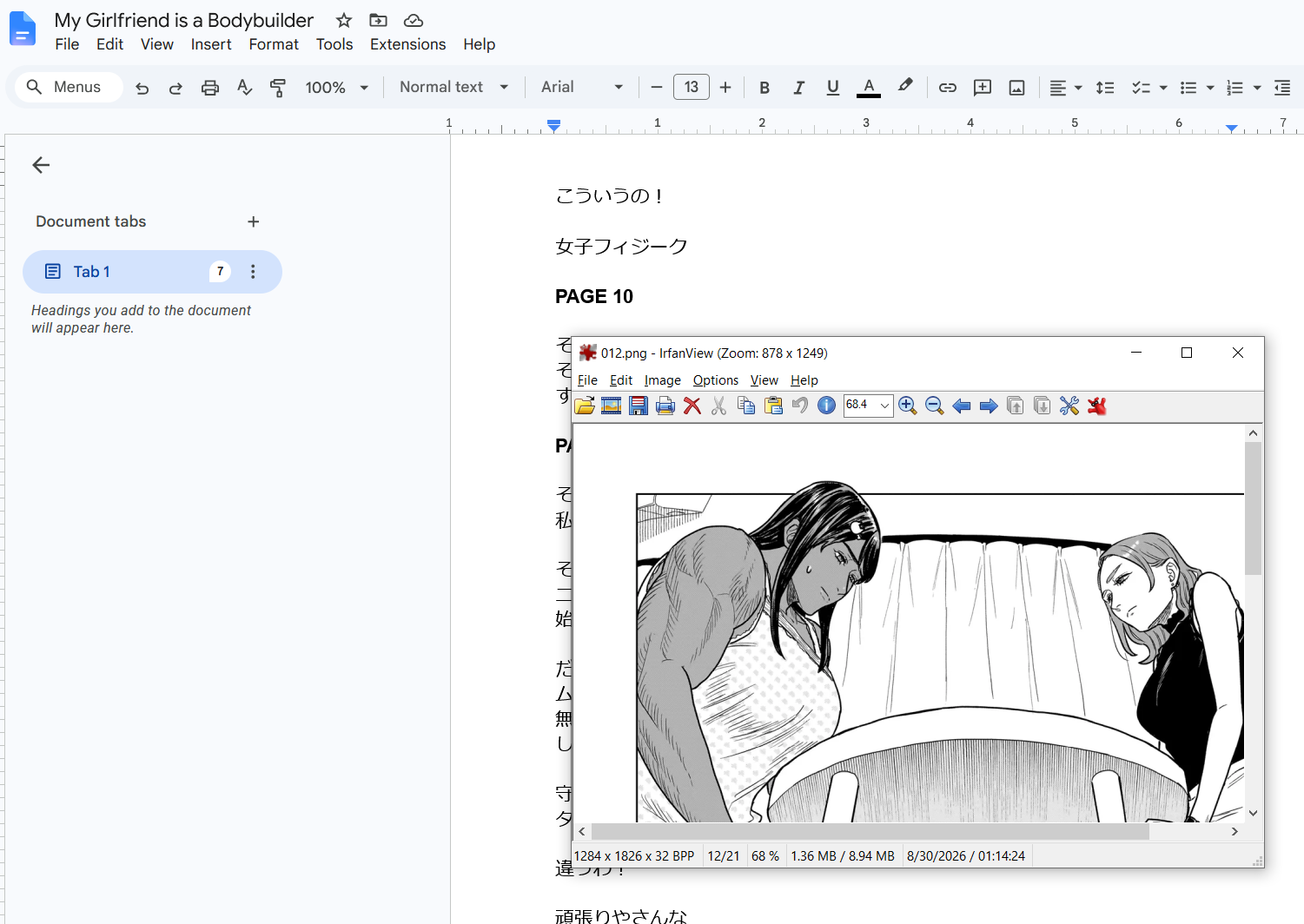Open the text color picker icon
Viewport: 1304px width, 924px height.
click(869, 87)
